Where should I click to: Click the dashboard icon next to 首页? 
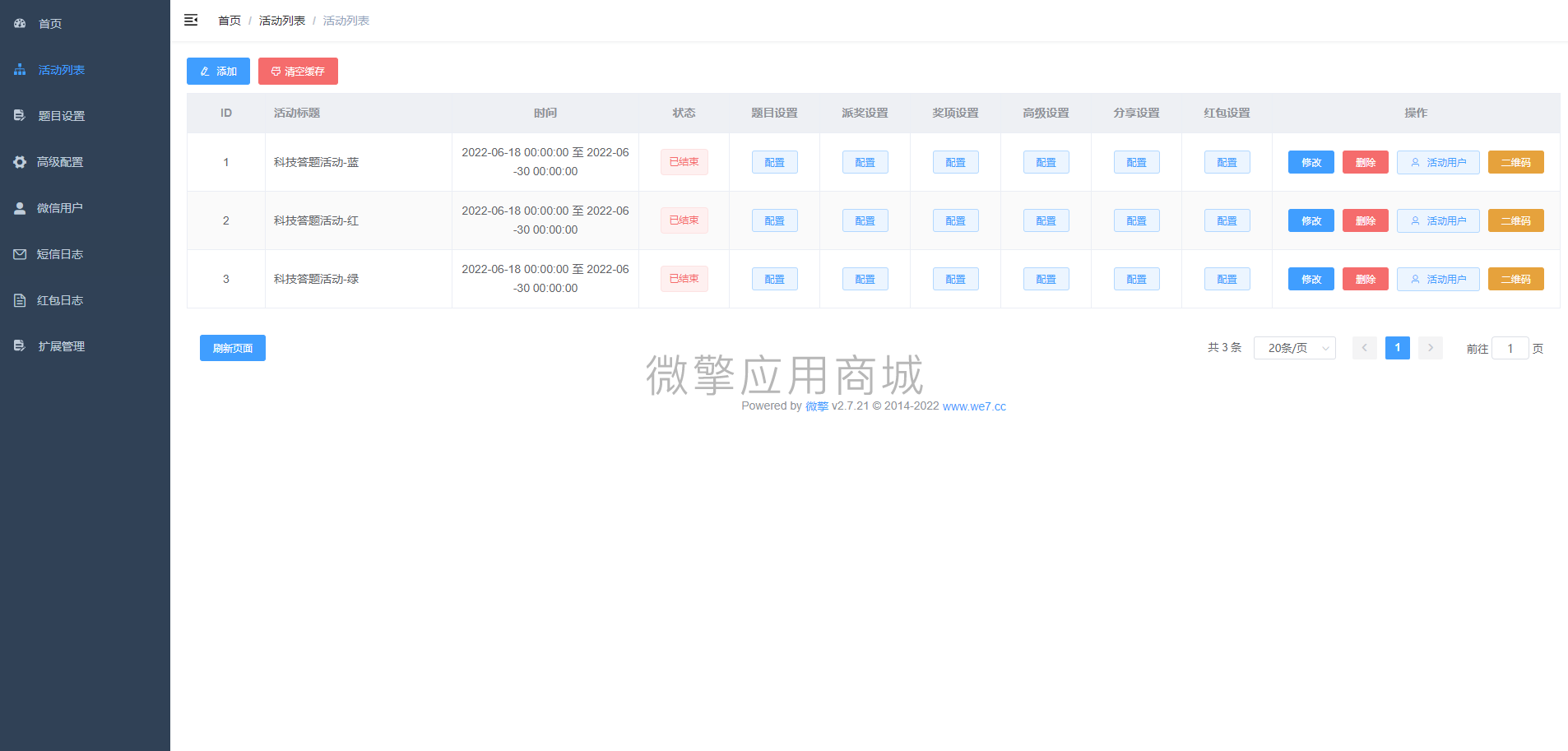click(x=20, y=24)
